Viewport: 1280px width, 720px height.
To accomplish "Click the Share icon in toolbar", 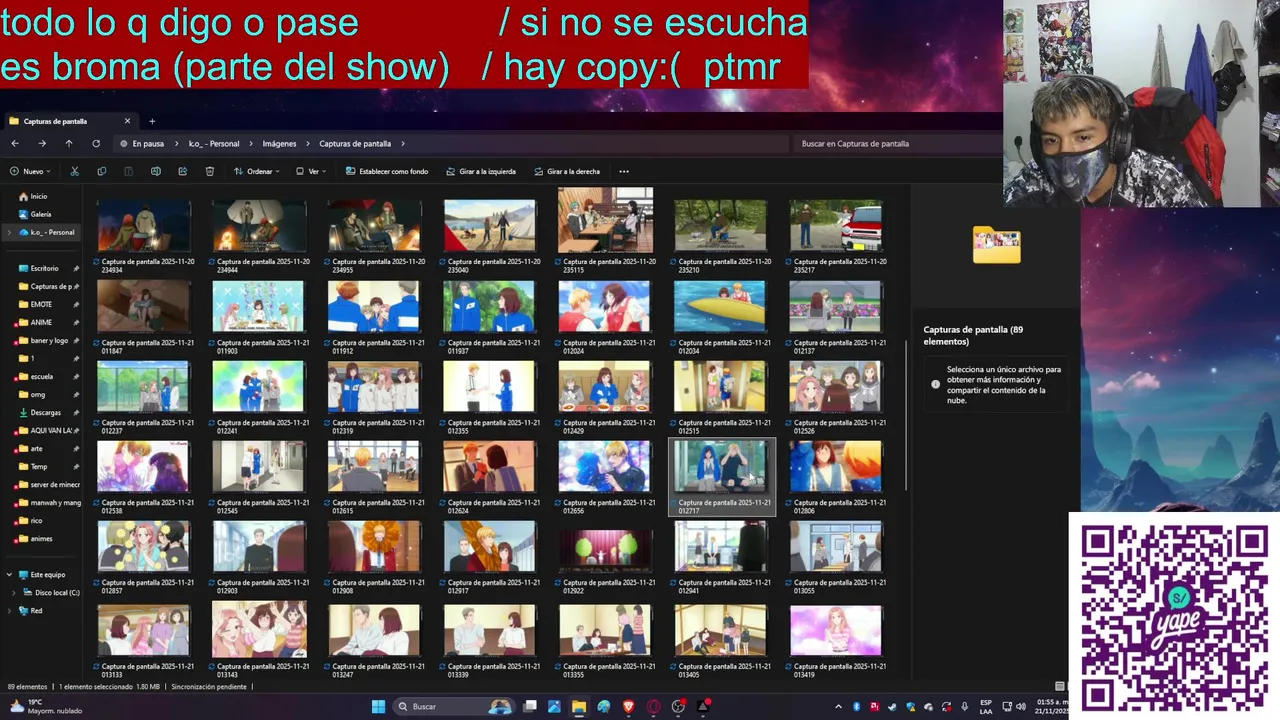I will pyautogui.click(x=182, y=171).
